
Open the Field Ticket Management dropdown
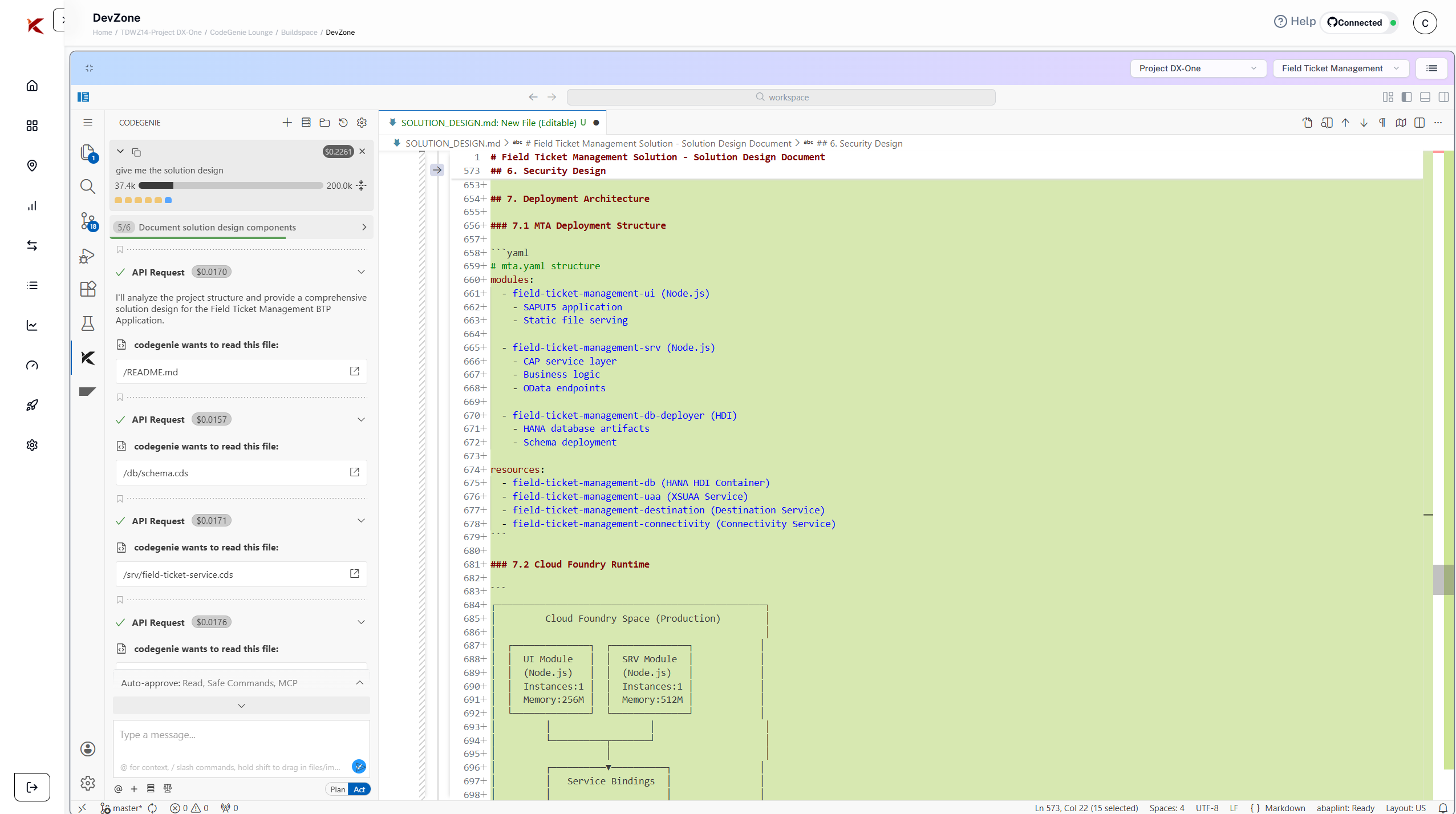click(1340, 68)
